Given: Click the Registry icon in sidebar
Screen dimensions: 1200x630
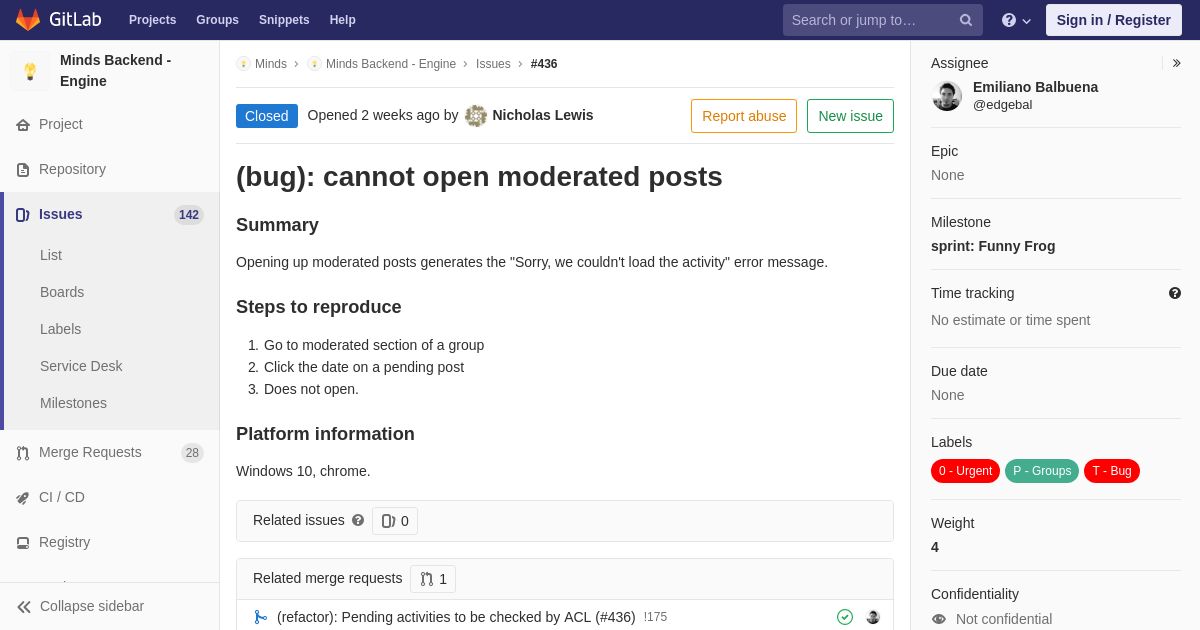Looking at the screenshot, I should [x=23, y=543].
